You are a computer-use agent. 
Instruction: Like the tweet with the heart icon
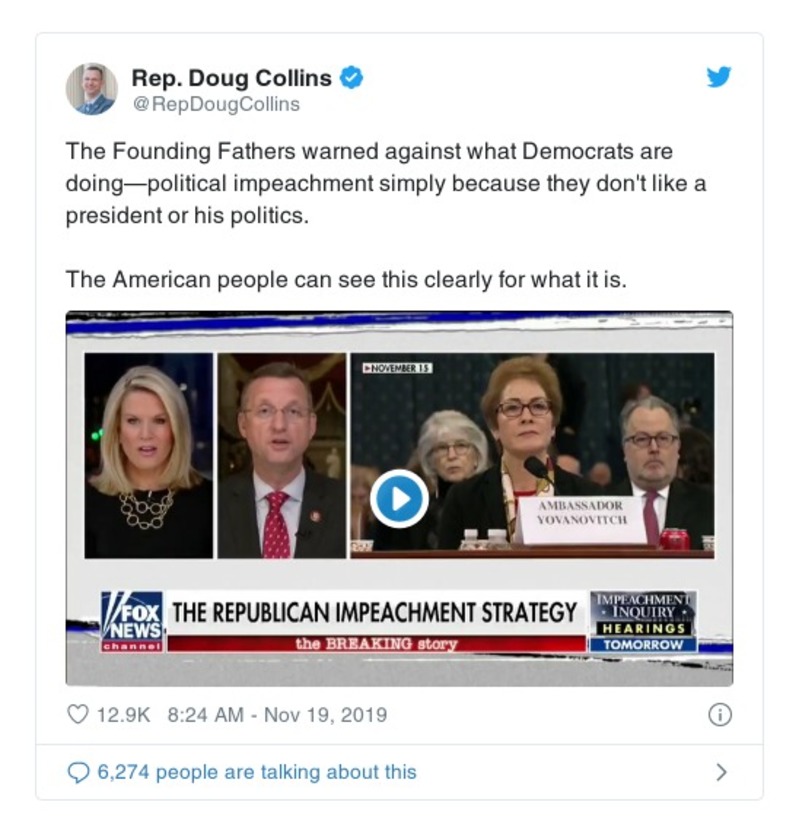[x=78, y=715]
